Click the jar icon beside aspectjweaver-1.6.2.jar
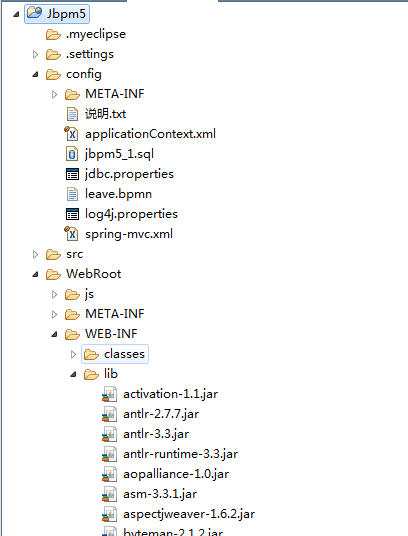 click(x=109, y=514)
